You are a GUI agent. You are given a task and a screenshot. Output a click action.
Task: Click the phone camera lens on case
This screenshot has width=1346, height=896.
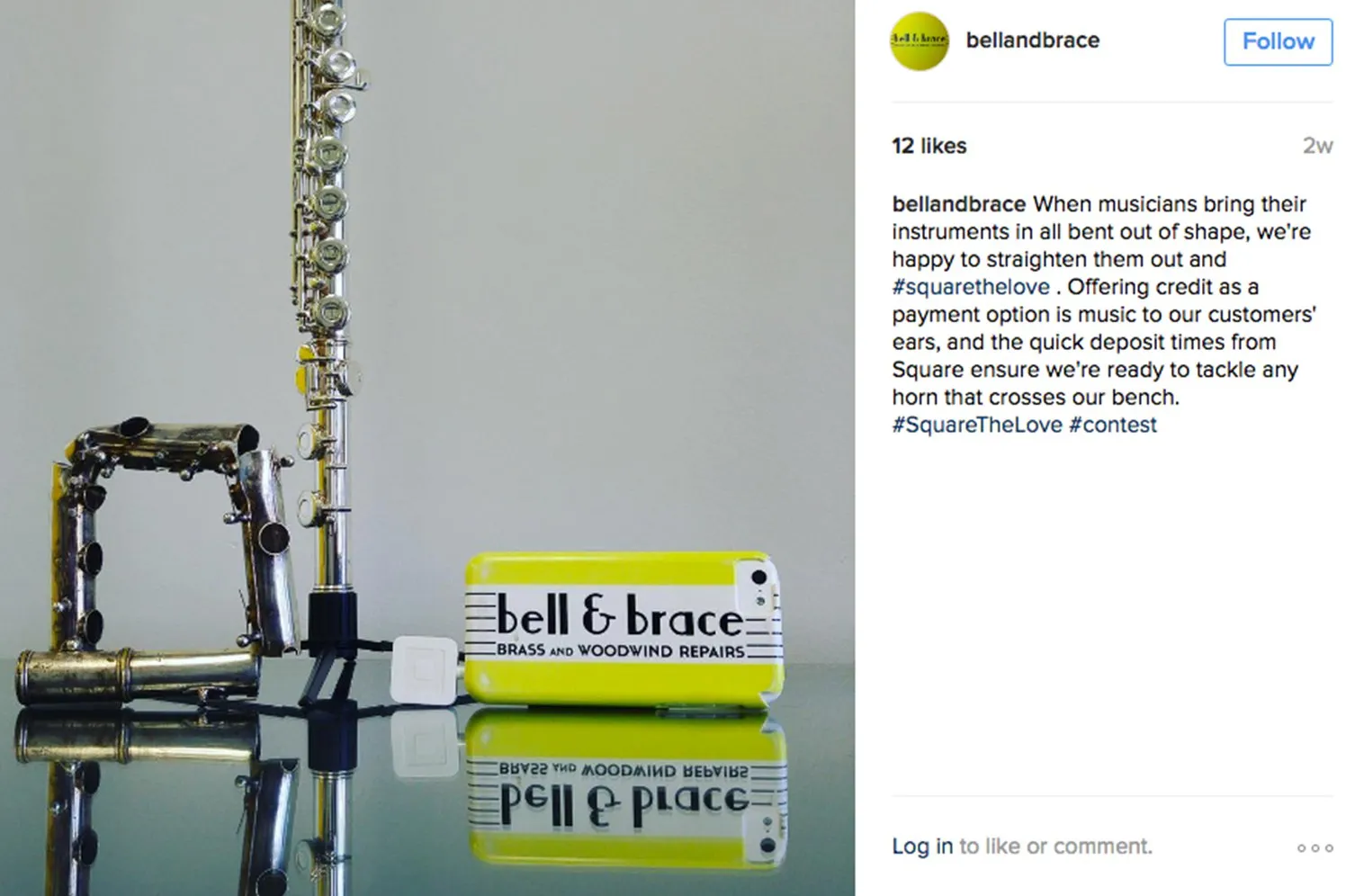click(758, 577)
